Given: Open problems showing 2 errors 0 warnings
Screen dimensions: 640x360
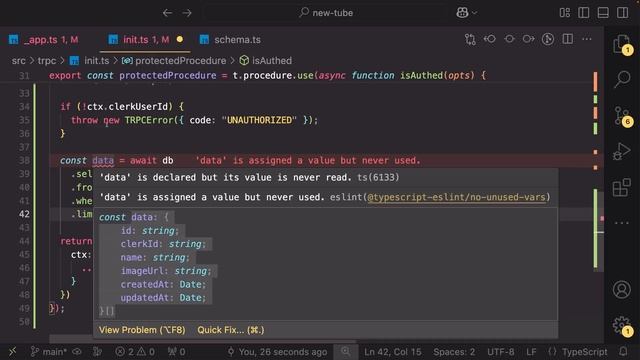Looking at the screenshot, I should 135,351.
